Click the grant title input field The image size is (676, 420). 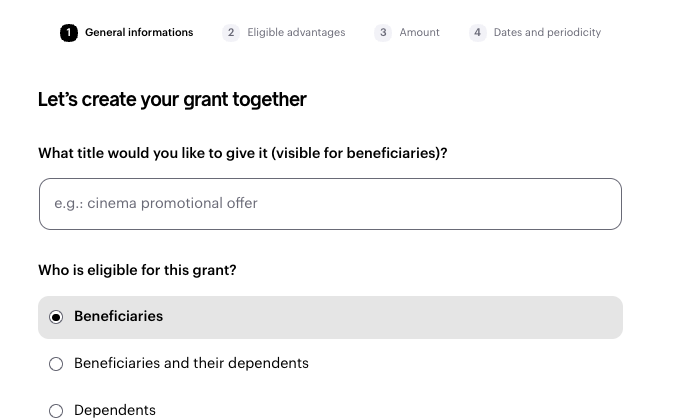330,204
